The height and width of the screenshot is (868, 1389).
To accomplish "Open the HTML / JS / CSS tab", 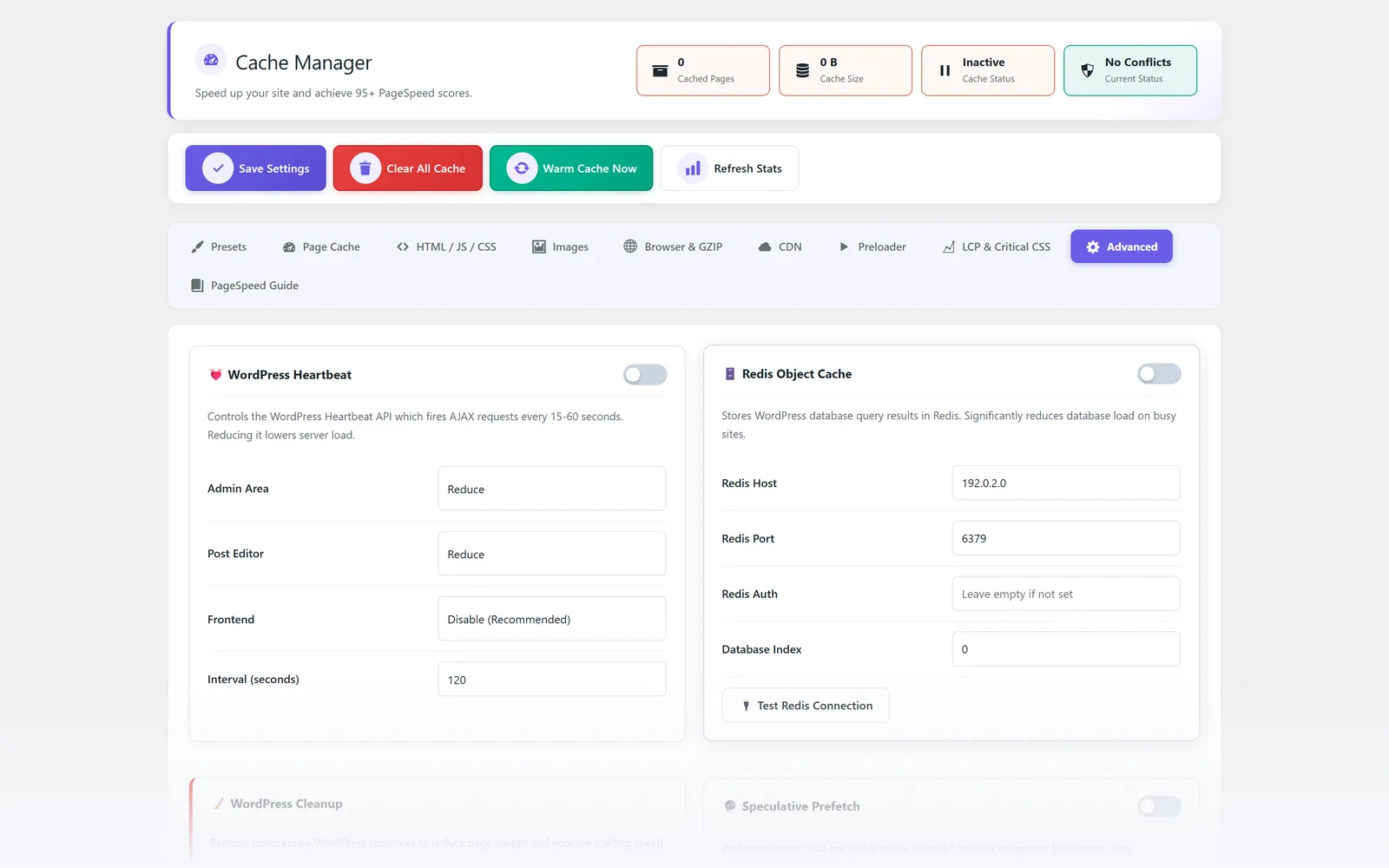I will (446, 247).
